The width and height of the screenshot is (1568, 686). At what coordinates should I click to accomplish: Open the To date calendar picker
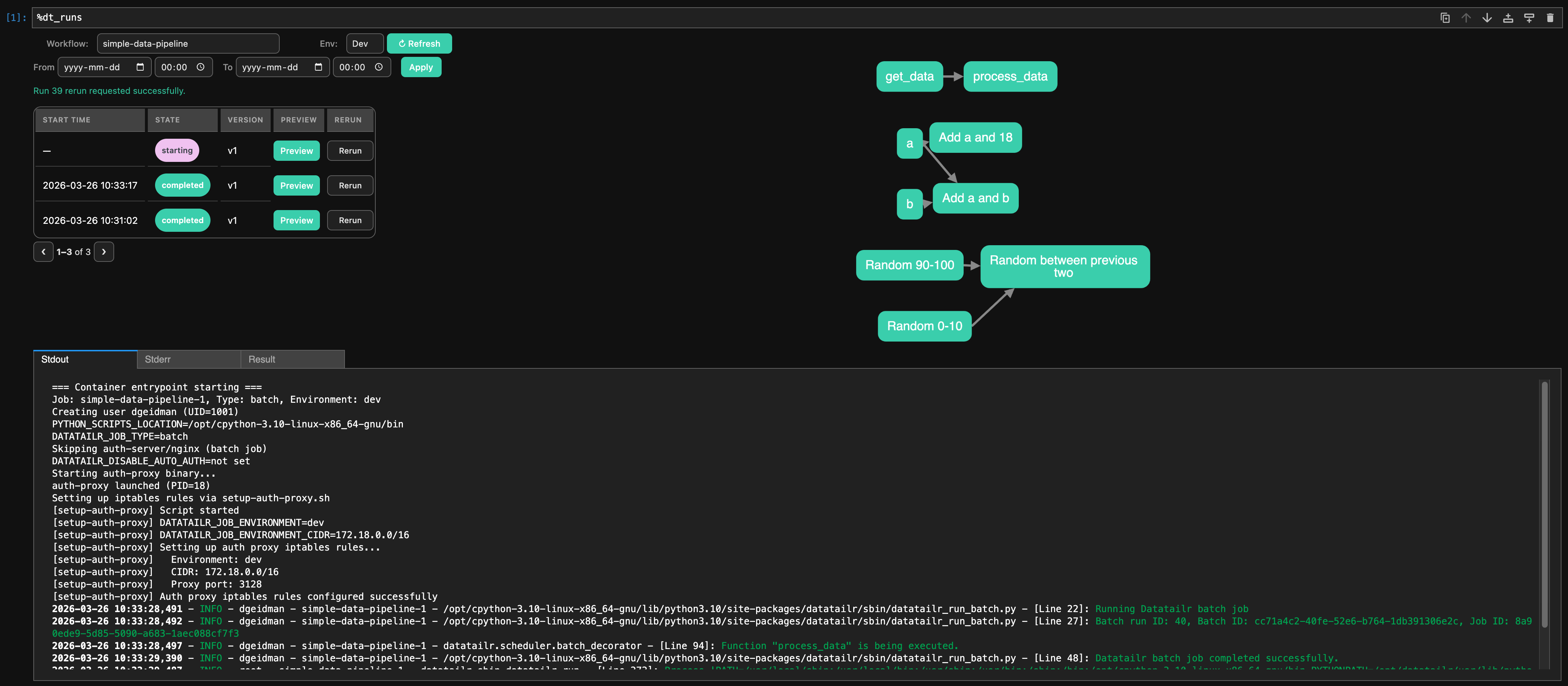[x=319, y=67]
